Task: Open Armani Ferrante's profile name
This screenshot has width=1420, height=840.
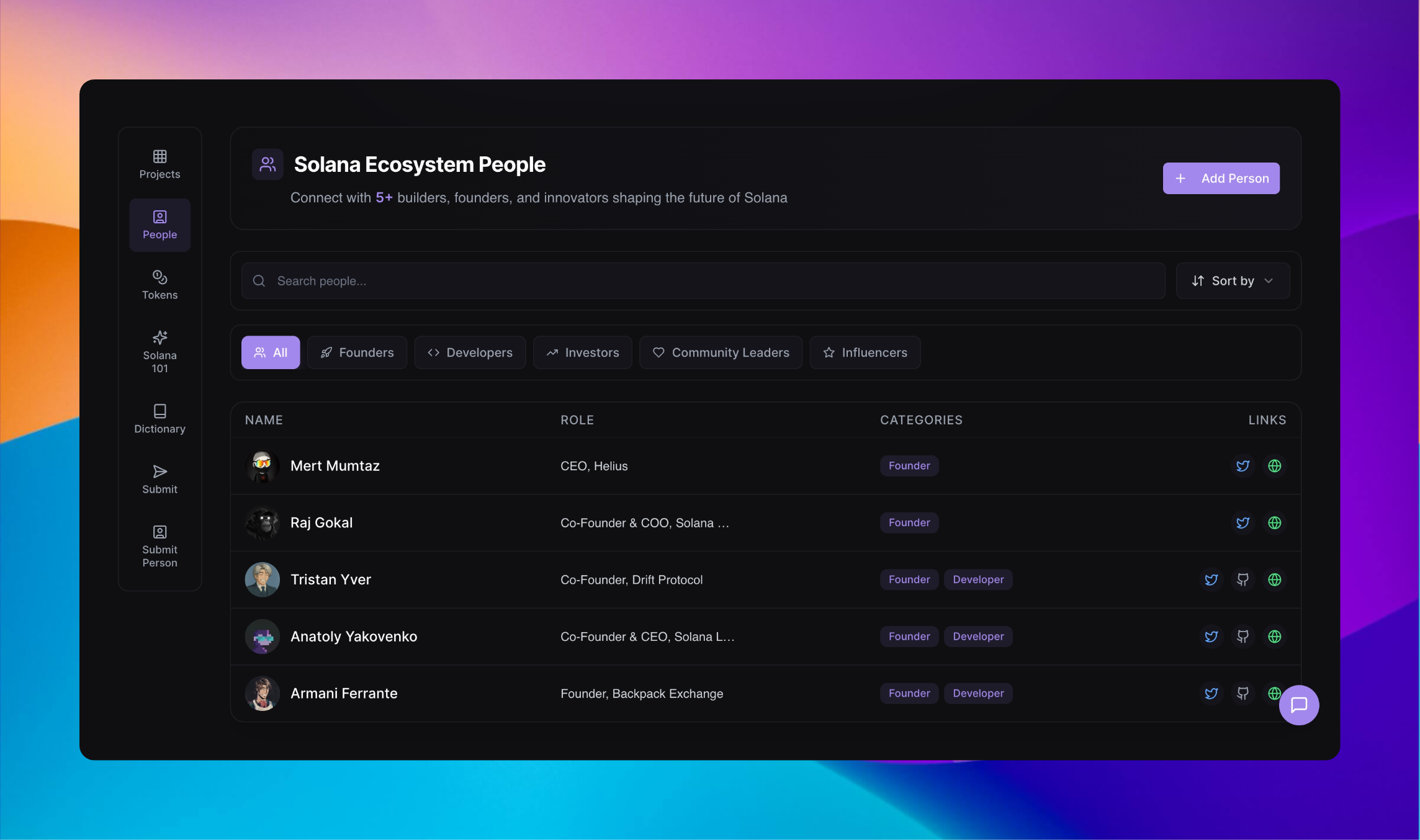Action: (344, 694)
